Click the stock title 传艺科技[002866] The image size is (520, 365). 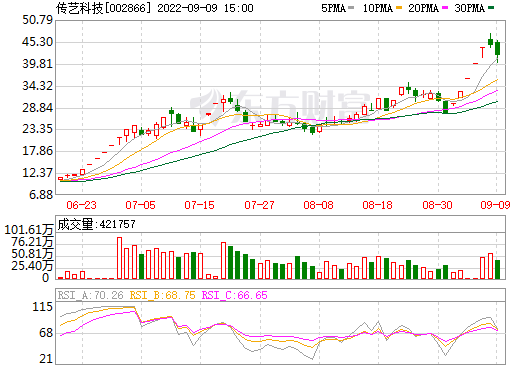[103, 8]
